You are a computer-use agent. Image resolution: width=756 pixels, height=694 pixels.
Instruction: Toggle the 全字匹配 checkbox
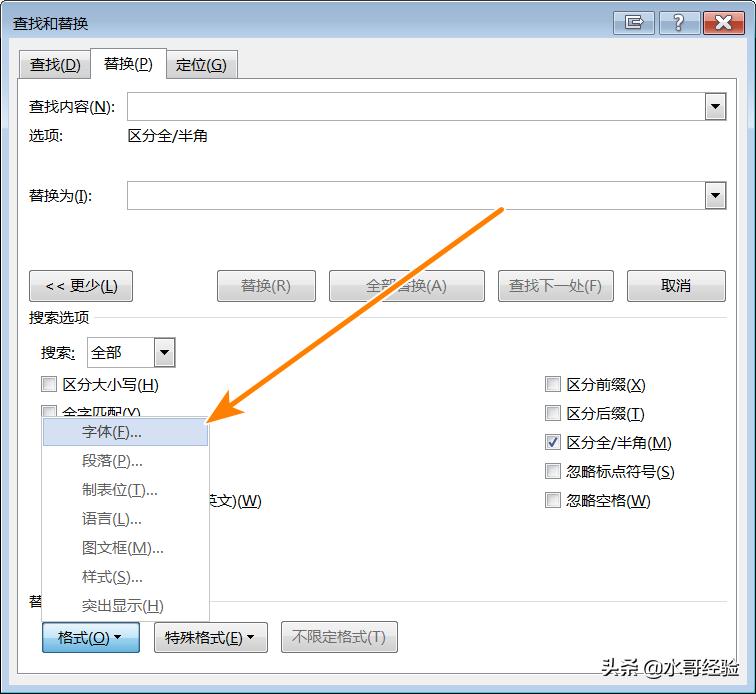point(49,411)
